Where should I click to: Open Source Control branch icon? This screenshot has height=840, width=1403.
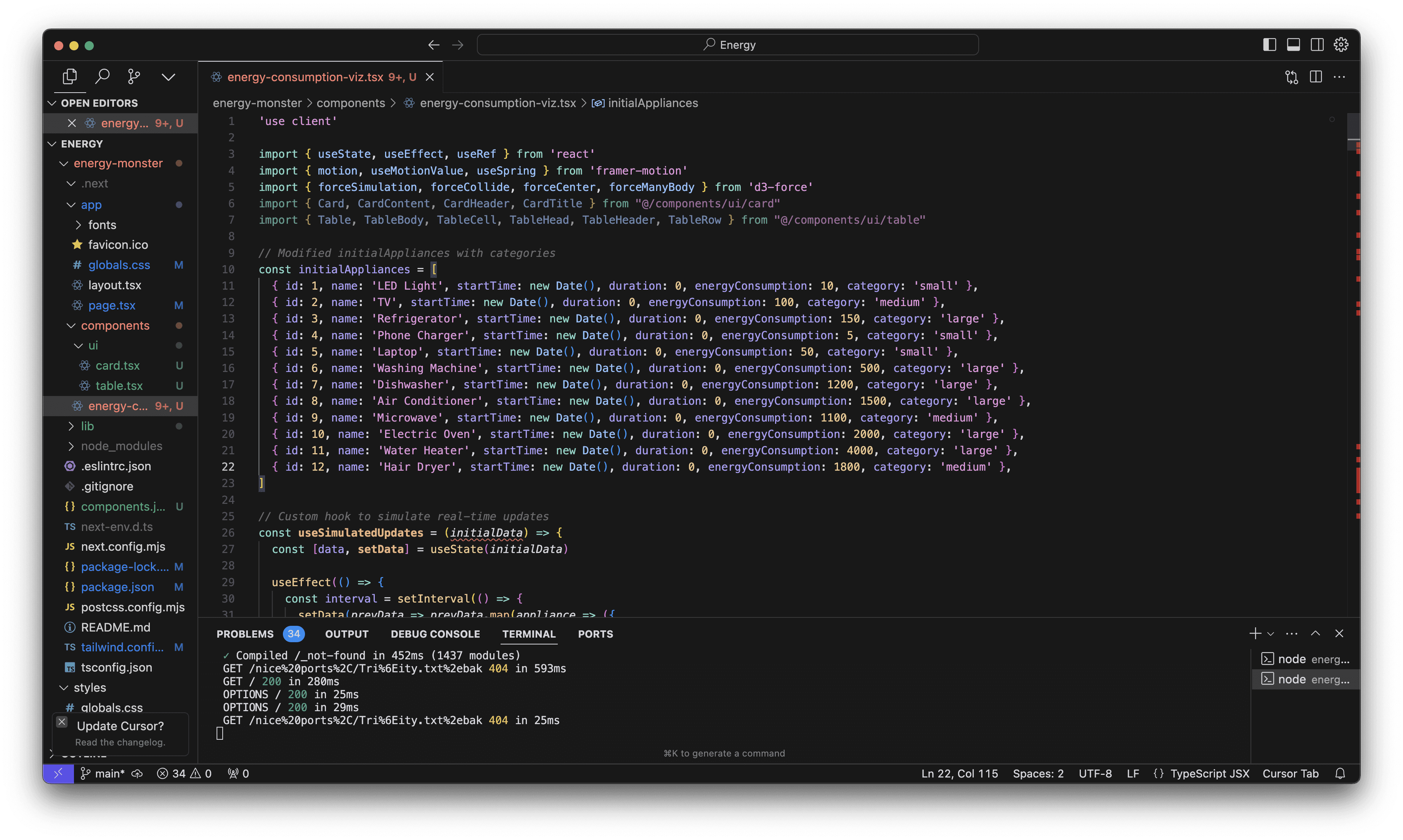click(x=134, y=76)
